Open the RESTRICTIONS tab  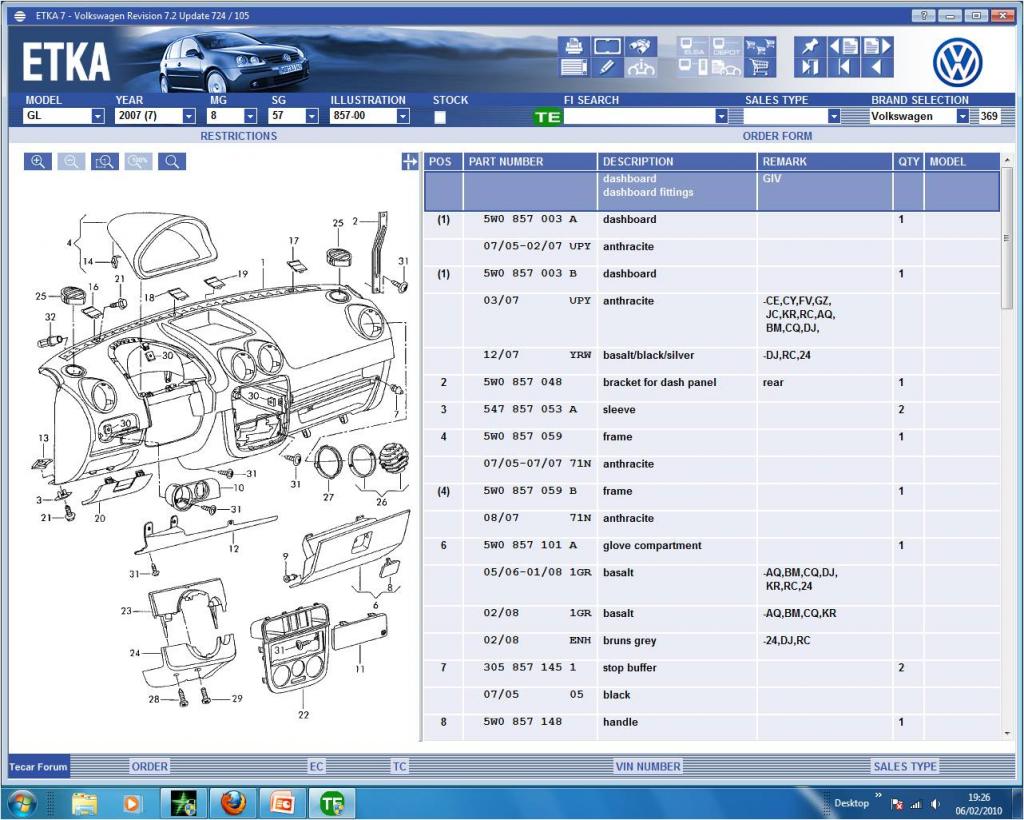[238, 136]
